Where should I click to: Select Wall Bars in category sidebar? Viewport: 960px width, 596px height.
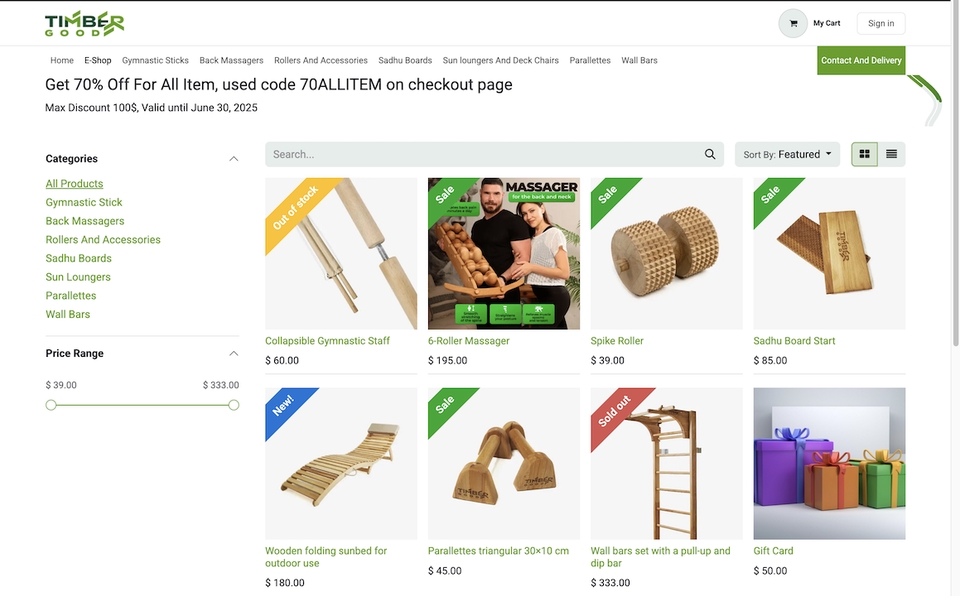point(67,314)
